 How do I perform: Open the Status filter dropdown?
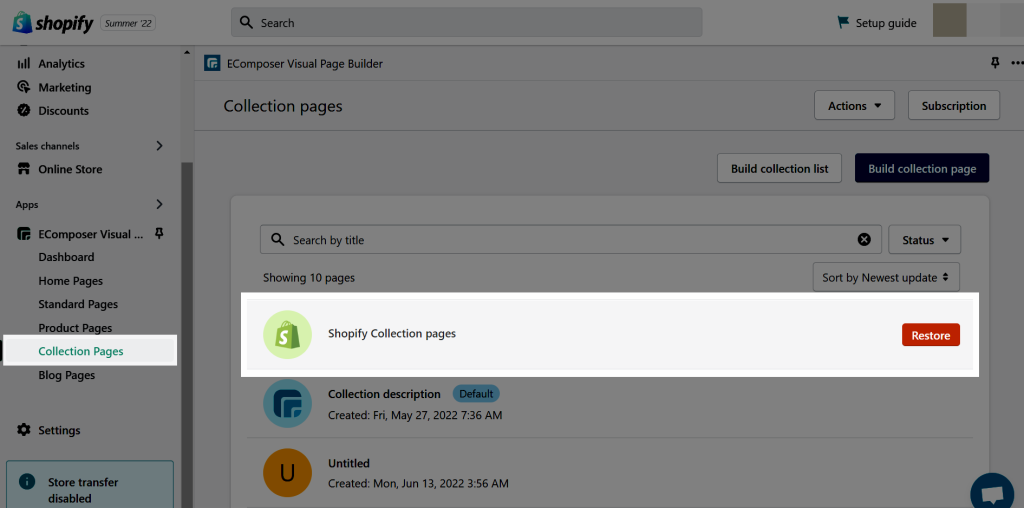coord(925,240)
